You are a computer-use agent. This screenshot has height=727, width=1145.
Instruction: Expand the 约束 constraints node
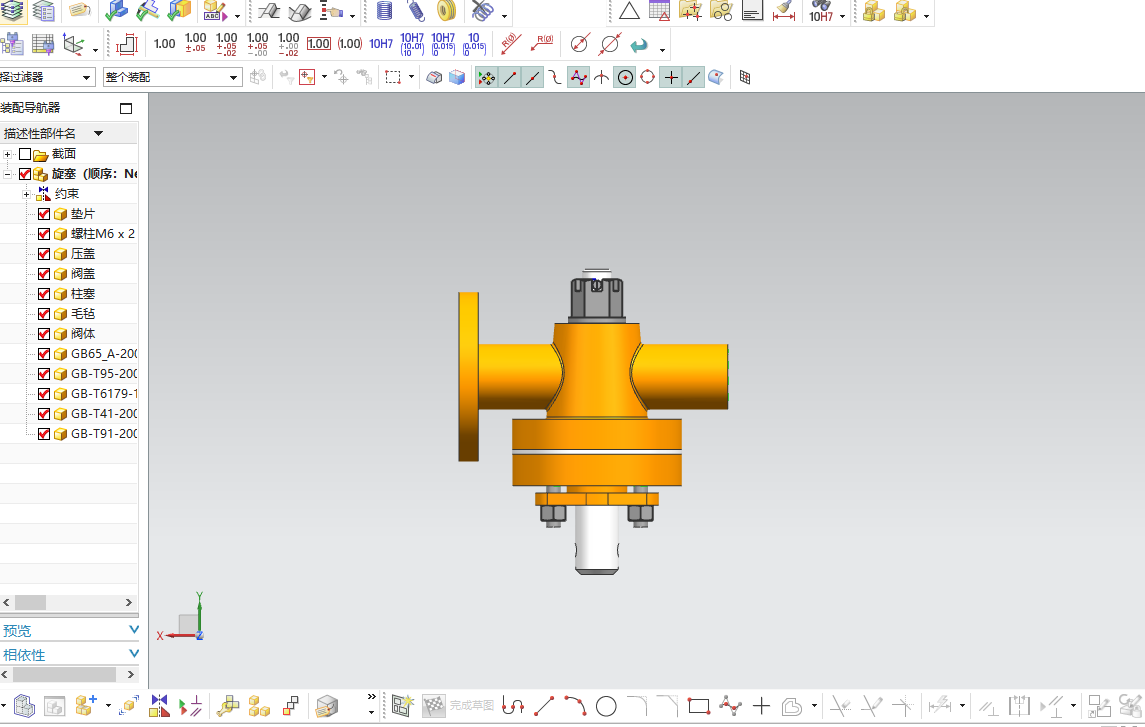(x=26, y=194)
